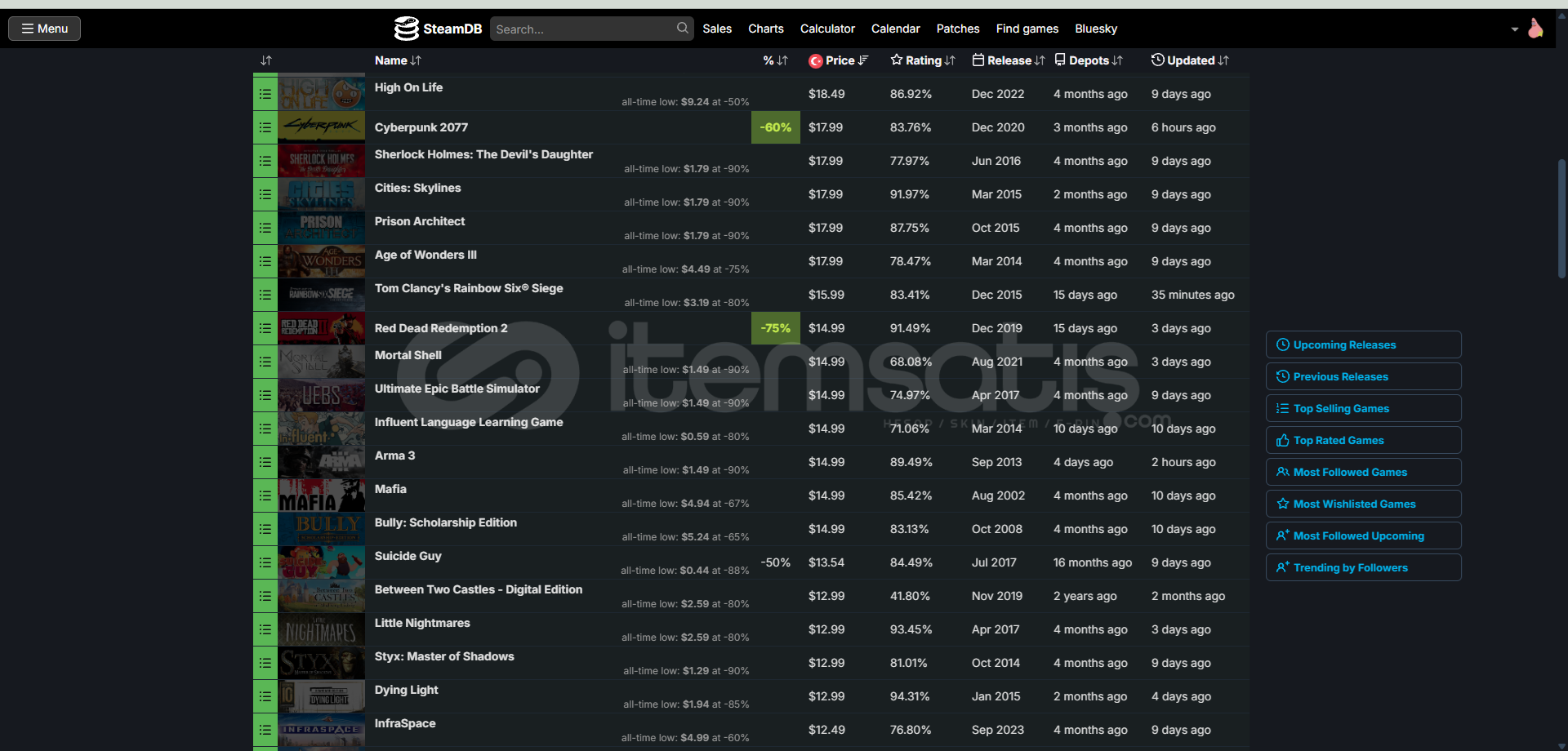Open Tom Clancy's Rainbow Six Siege link

tap(469, 288)
